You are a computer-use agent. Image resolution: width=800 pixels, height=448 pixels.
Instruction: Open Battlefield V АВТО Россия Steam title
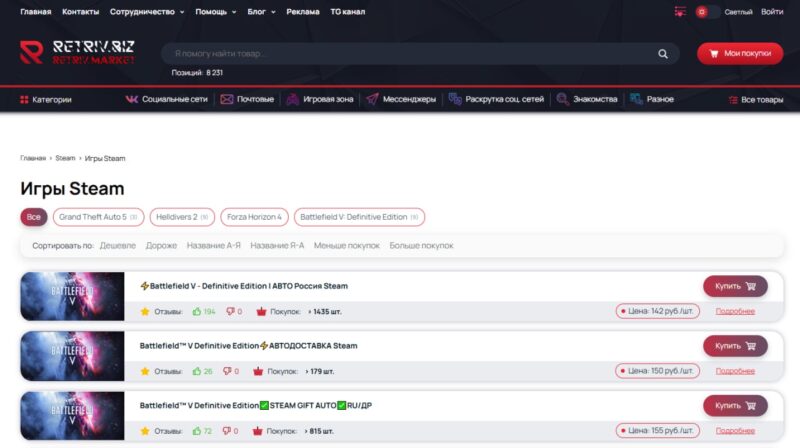tap(244, 286)
